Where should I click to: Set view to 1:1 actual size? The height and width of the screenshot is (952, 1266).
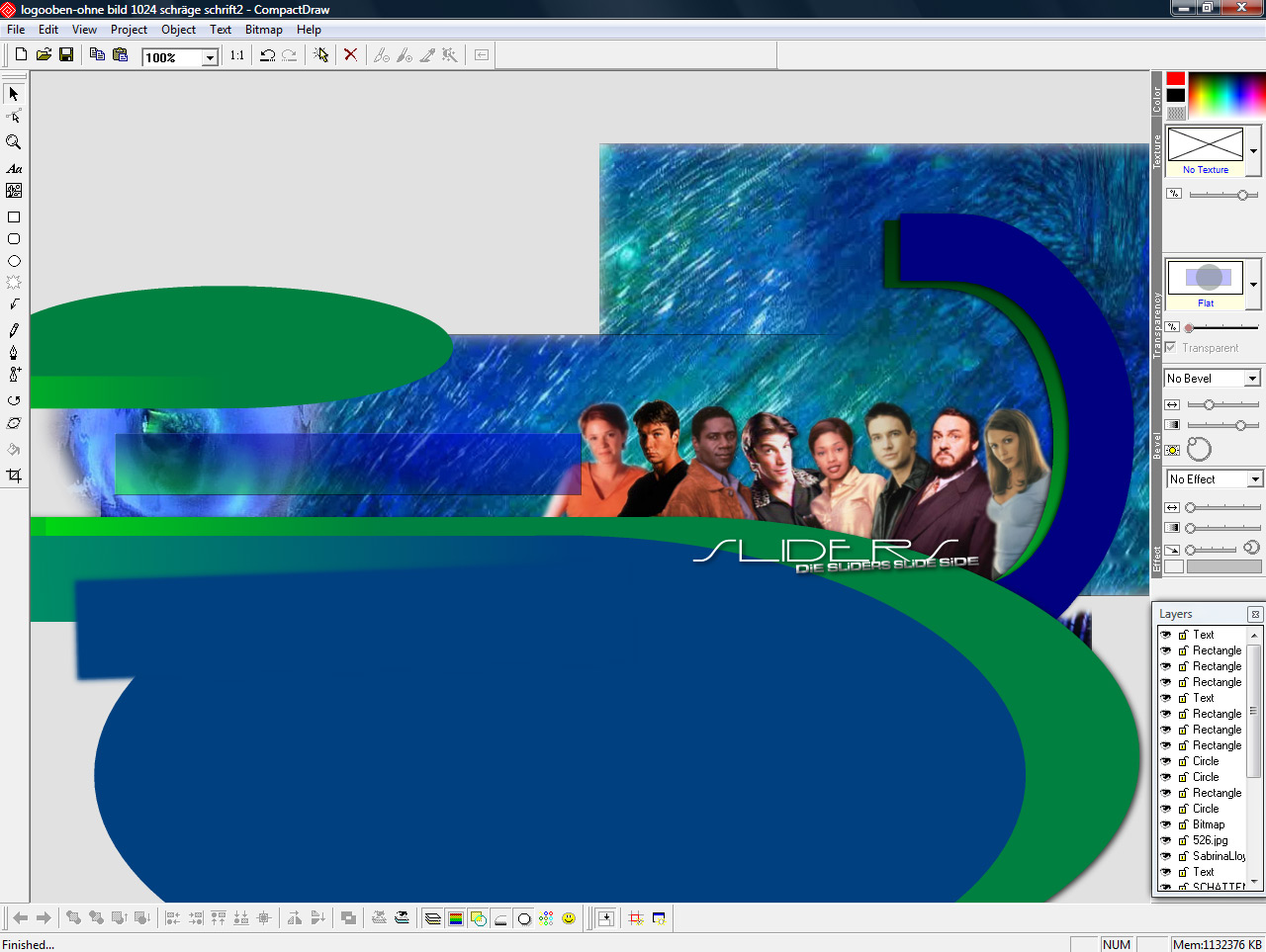click(x=237, y=55)
